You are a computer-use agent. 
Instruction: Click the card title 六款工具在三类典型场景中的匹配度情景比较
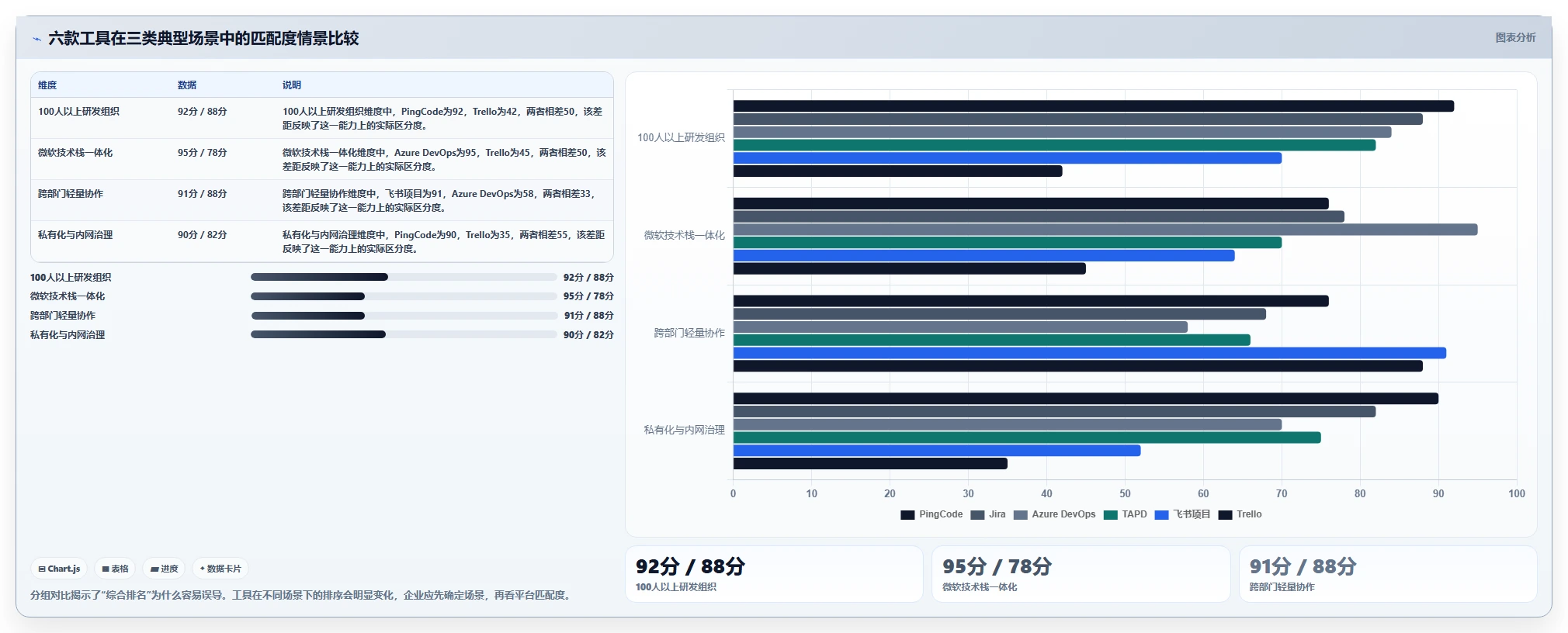coord(203,39)
